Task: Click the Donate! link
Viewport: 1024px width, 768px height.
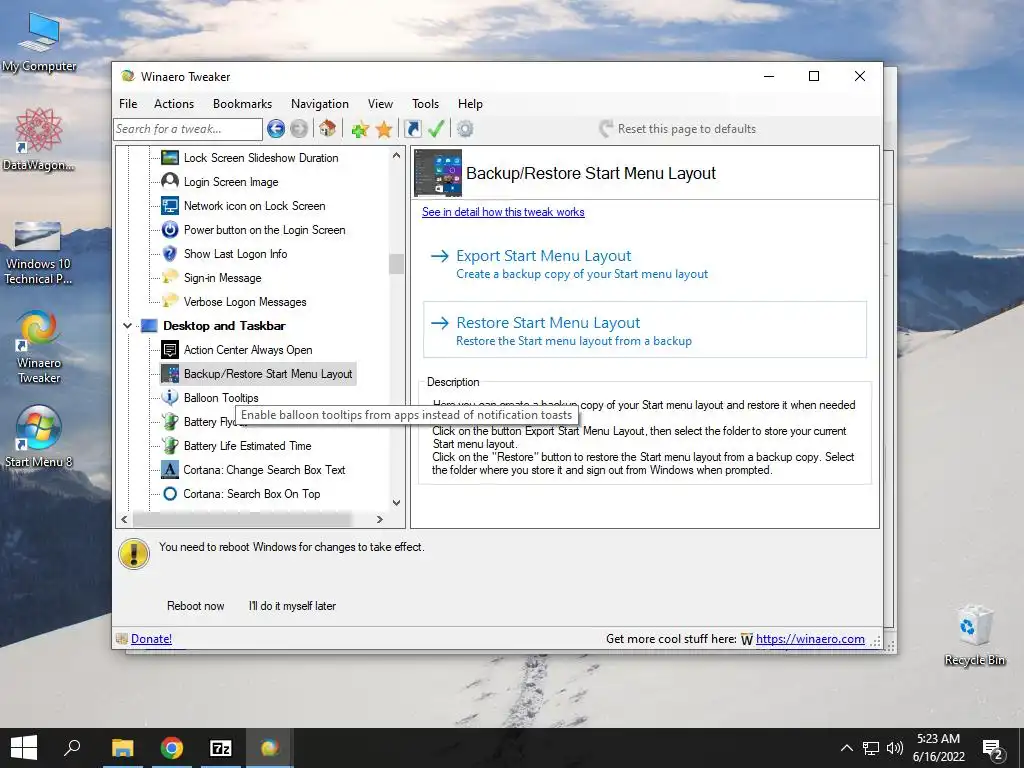Action: pyautogui.click(x=152, y=639)
